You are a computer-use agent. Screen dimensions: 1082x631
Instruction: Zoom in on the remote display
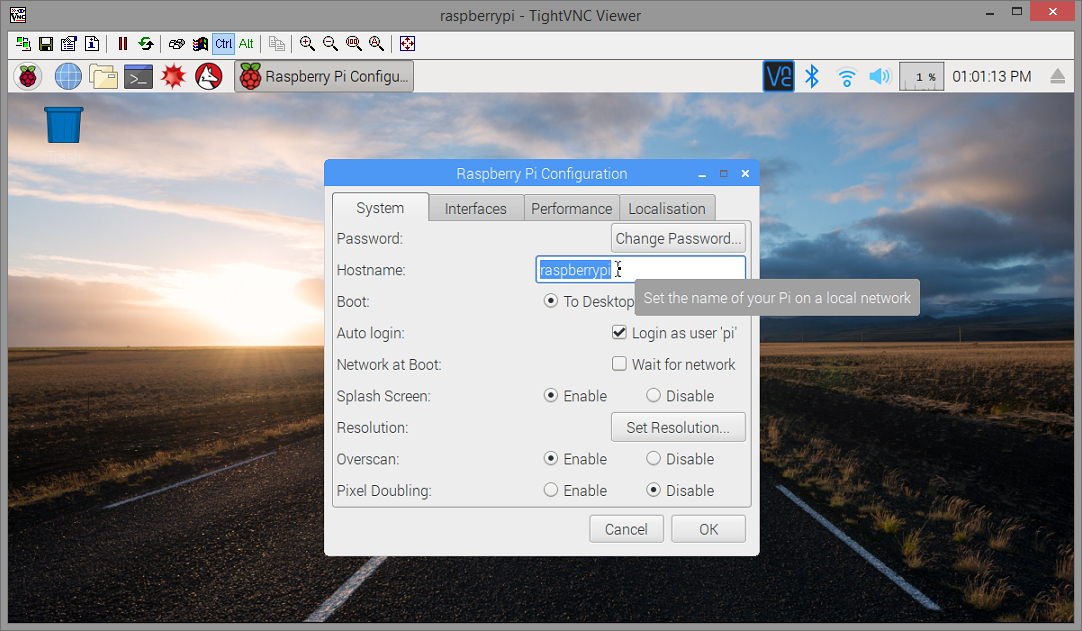(308, 44)
